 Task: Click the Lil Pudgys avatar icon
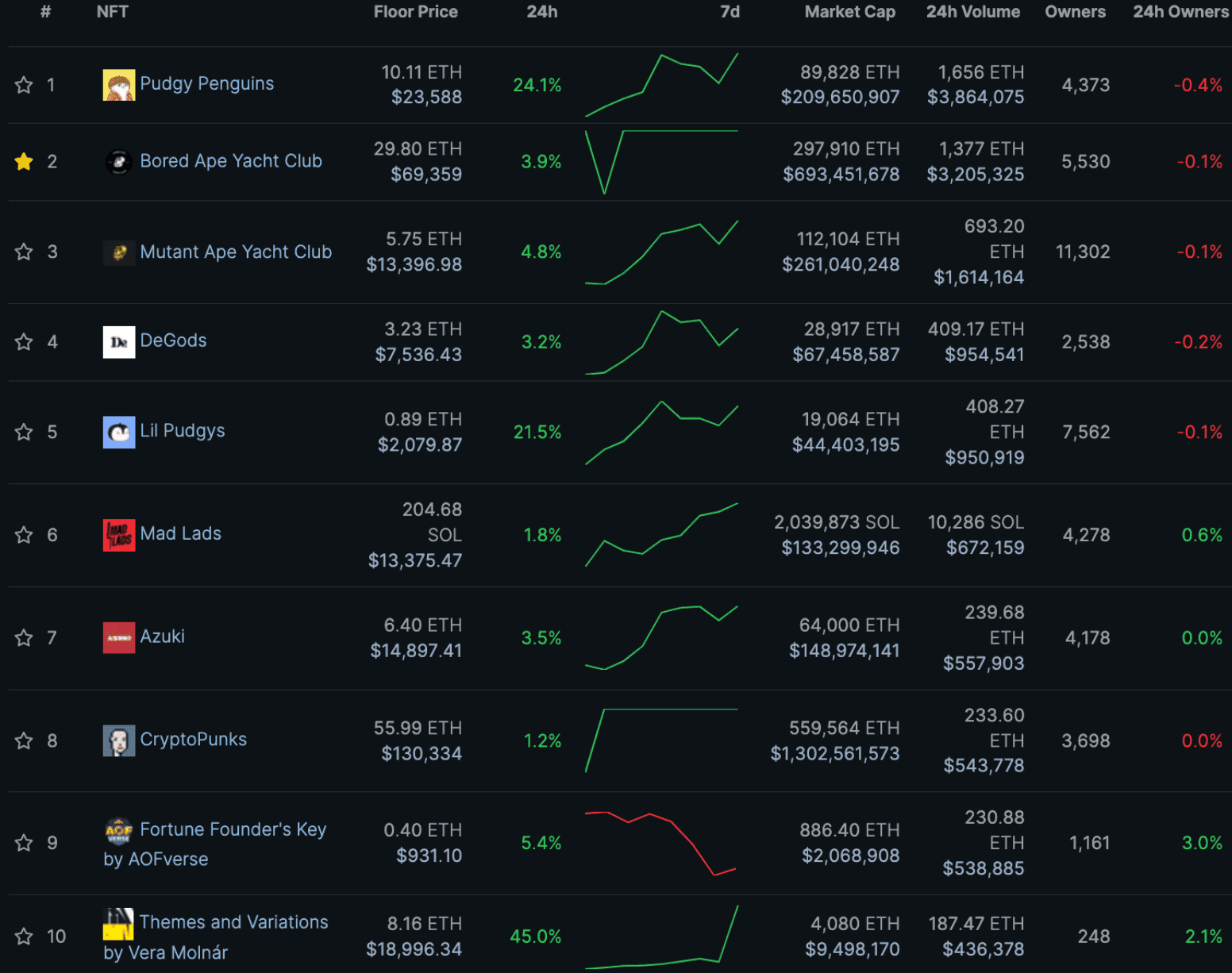tap(119, 433)
